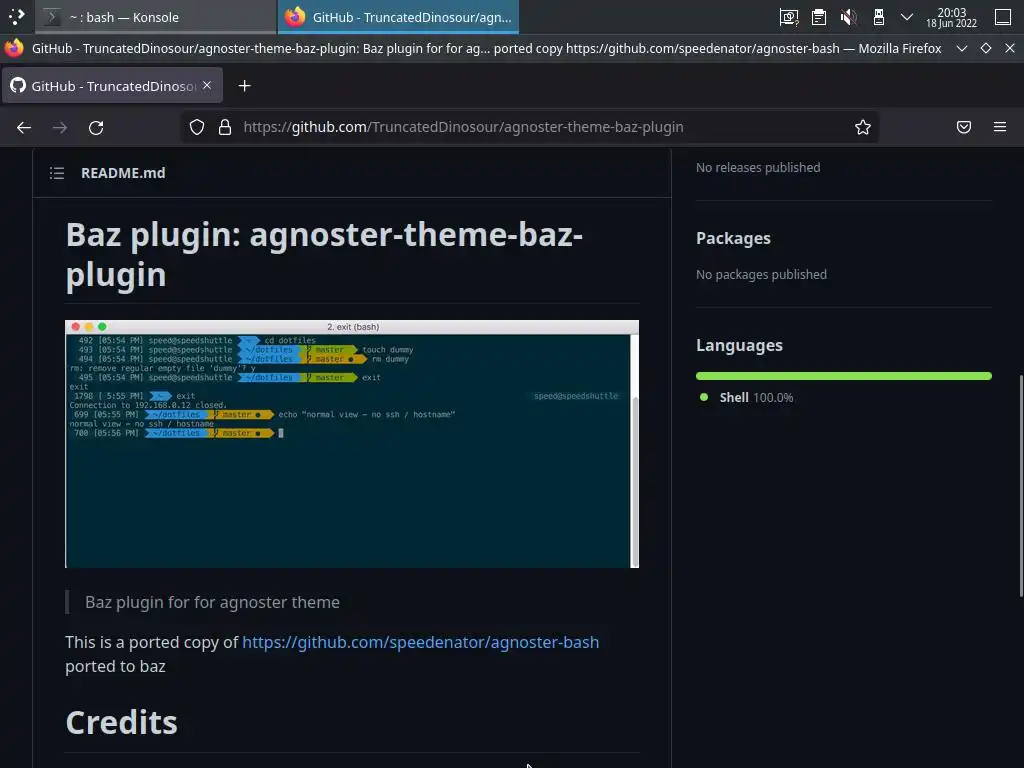Image resolution: width=1024 pixels, height=768 pixels.
Task: Open the clock showing 20:03
Action: coord(952,17)
